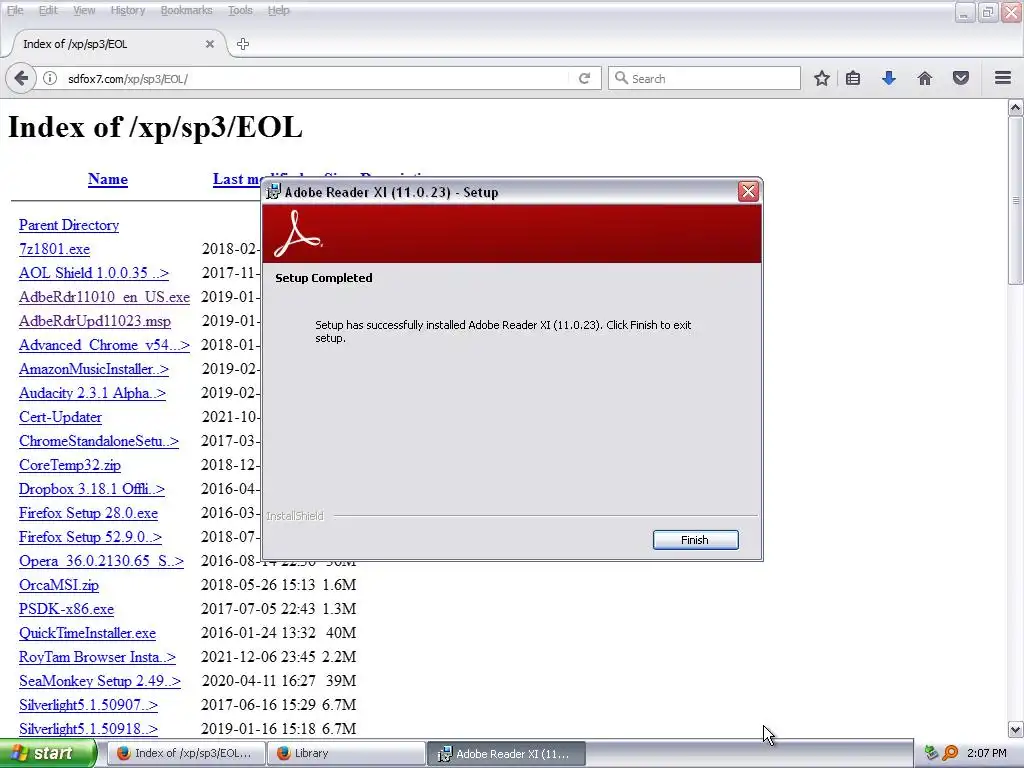Go back with the Firefox back arrow
Viewport: 1024px width, 768px height.
coord(21,78)
